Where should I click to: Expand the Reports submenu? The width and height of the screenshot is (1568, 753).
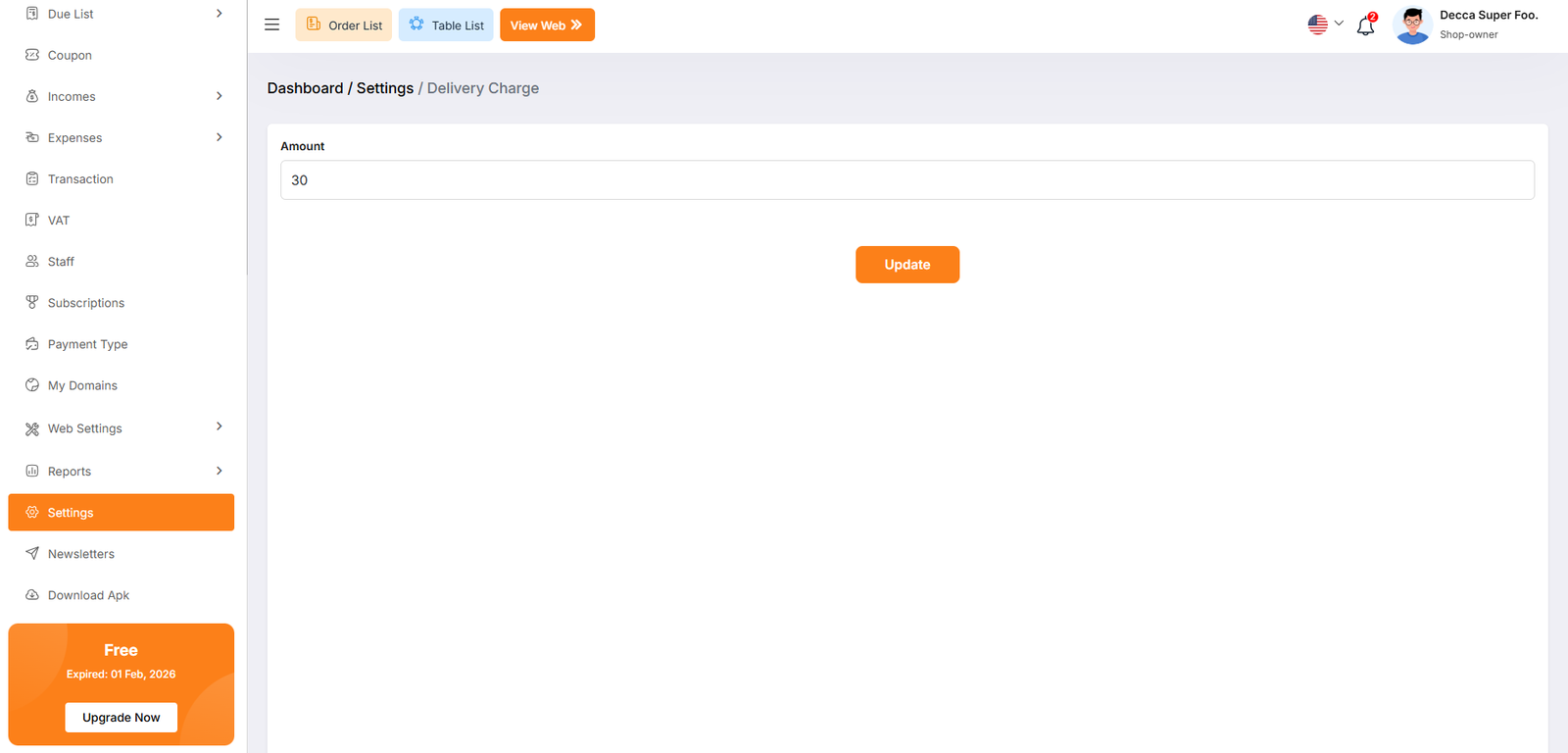[219, 471]
